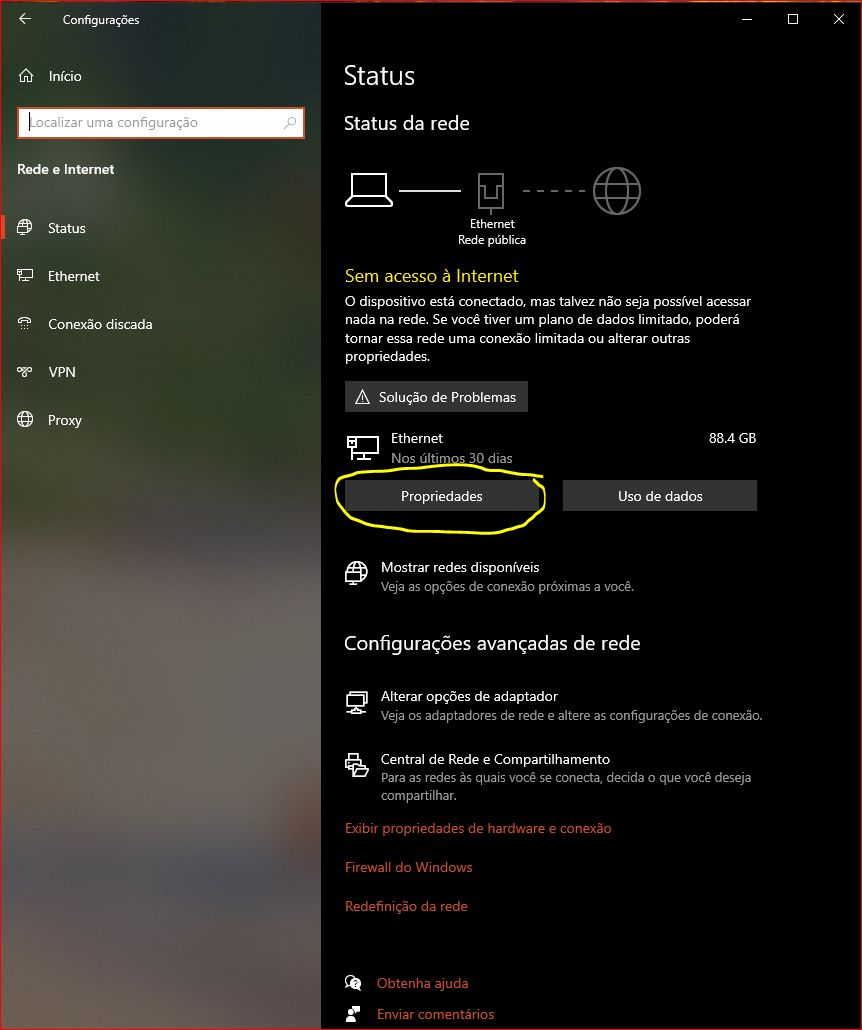Open Mostrar redes disponíveis

(x=460, y=568)
